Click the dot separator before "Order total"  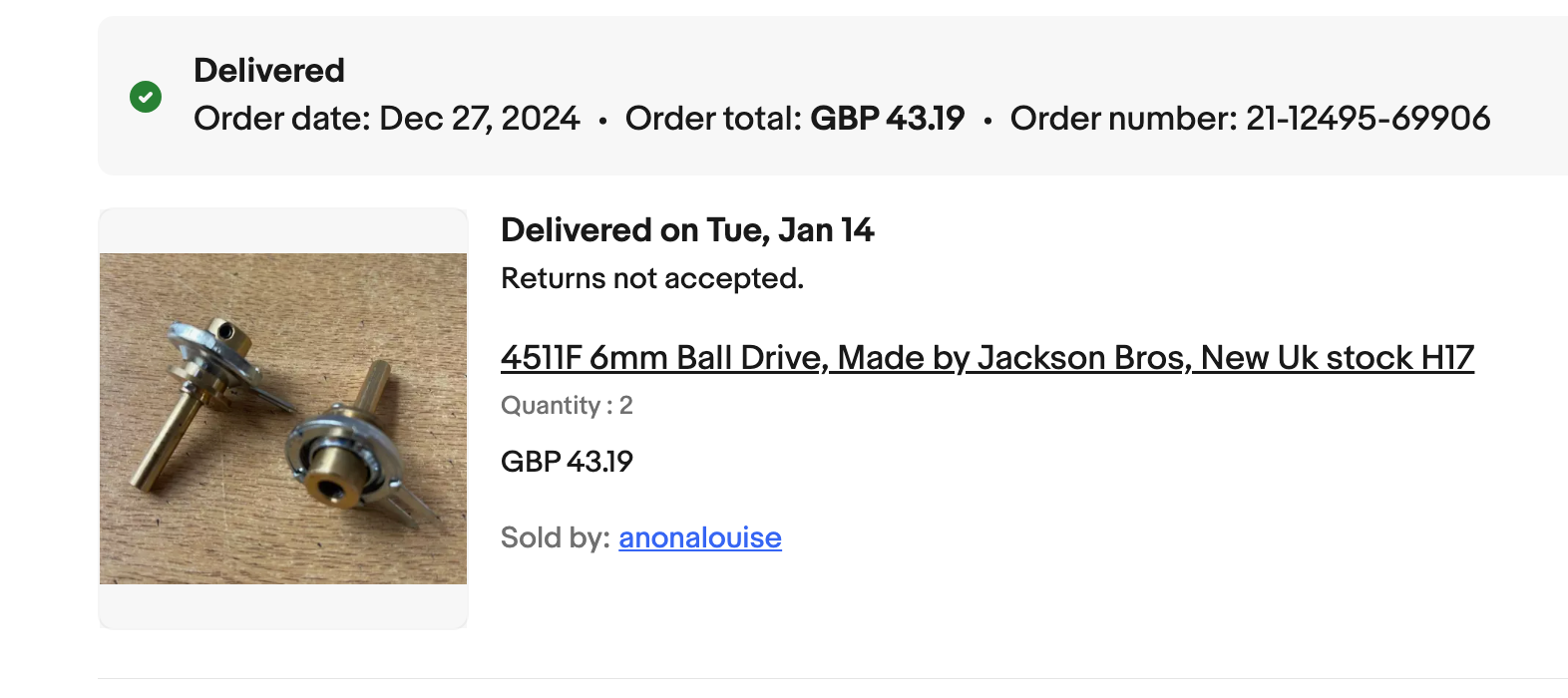pyautogui.click(x=602, y=121)
